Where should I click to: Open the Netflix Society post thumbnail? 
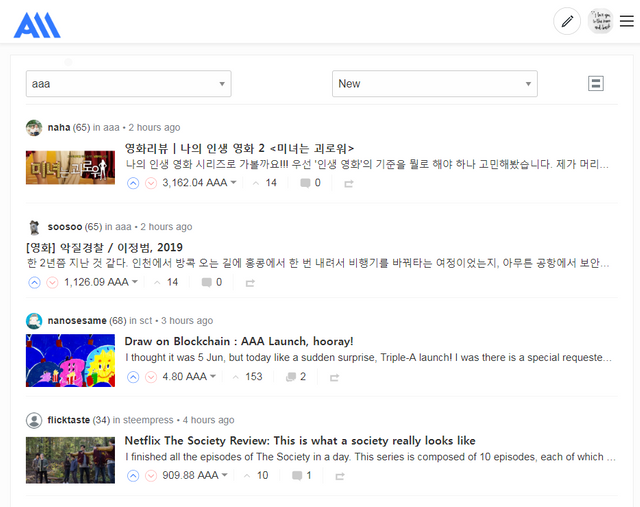(70, 460)
